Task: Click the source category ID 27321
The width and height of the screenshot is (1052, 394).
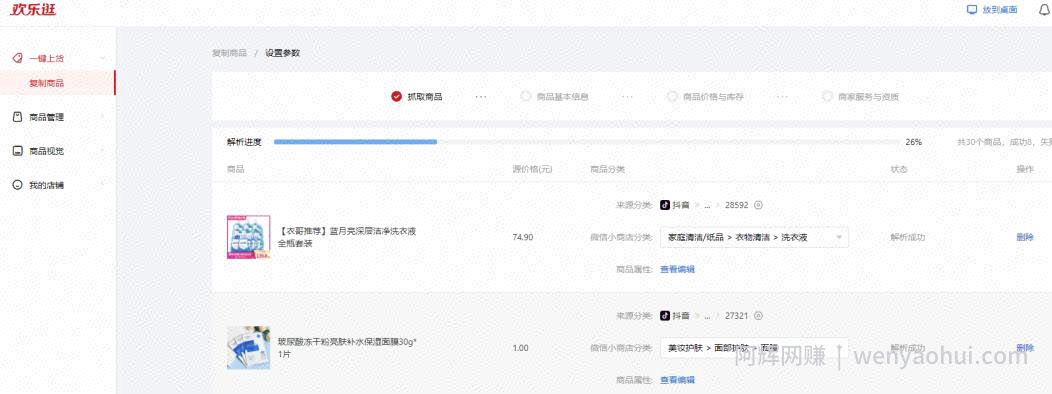Action: tap(737, 315)
